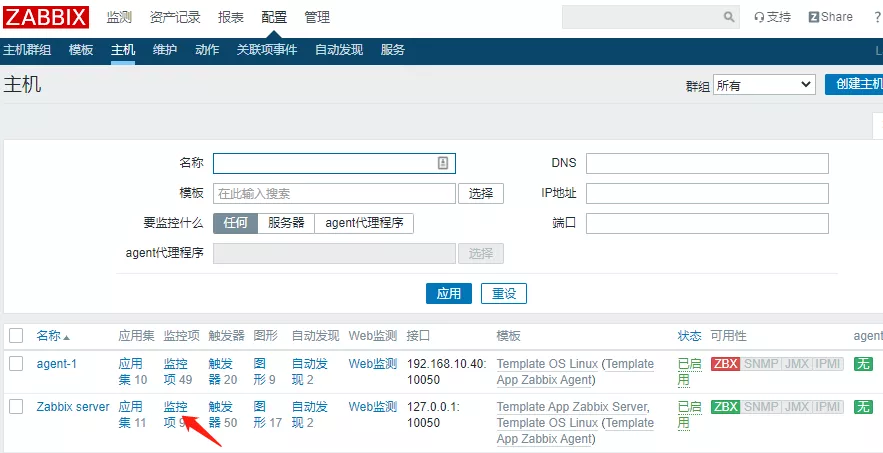Viewport: 883px width, 453px height.
Task: Select the 服务器 monitoring option
Action: pyautogui.click(x=286, y=224)
